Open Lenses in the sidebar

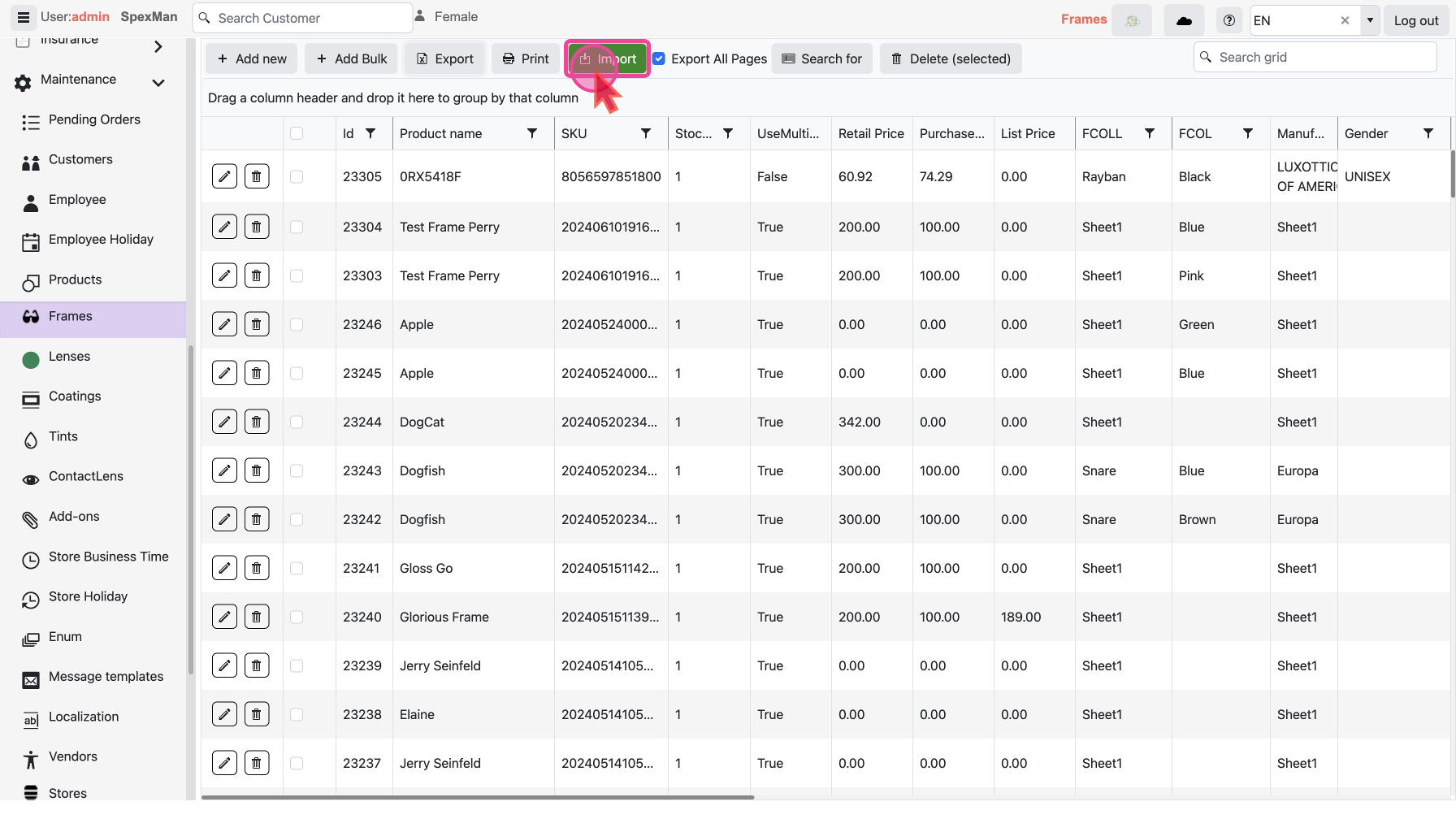point(69,357)
